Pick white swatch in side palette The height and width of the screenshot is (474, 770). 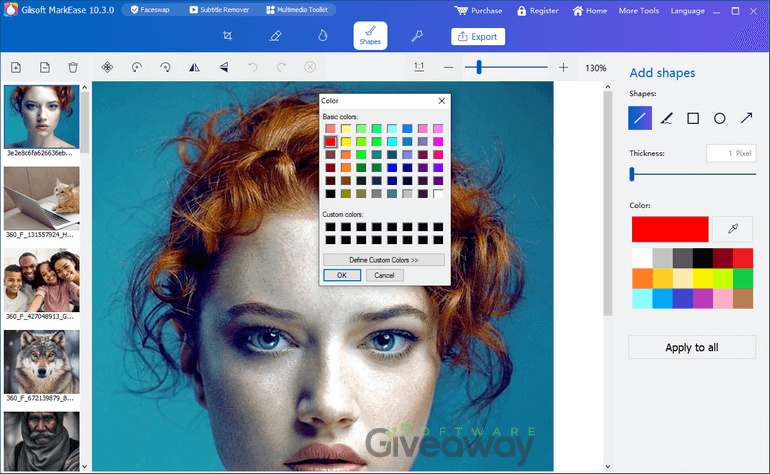pyautogui.click(x=642, y=258)
